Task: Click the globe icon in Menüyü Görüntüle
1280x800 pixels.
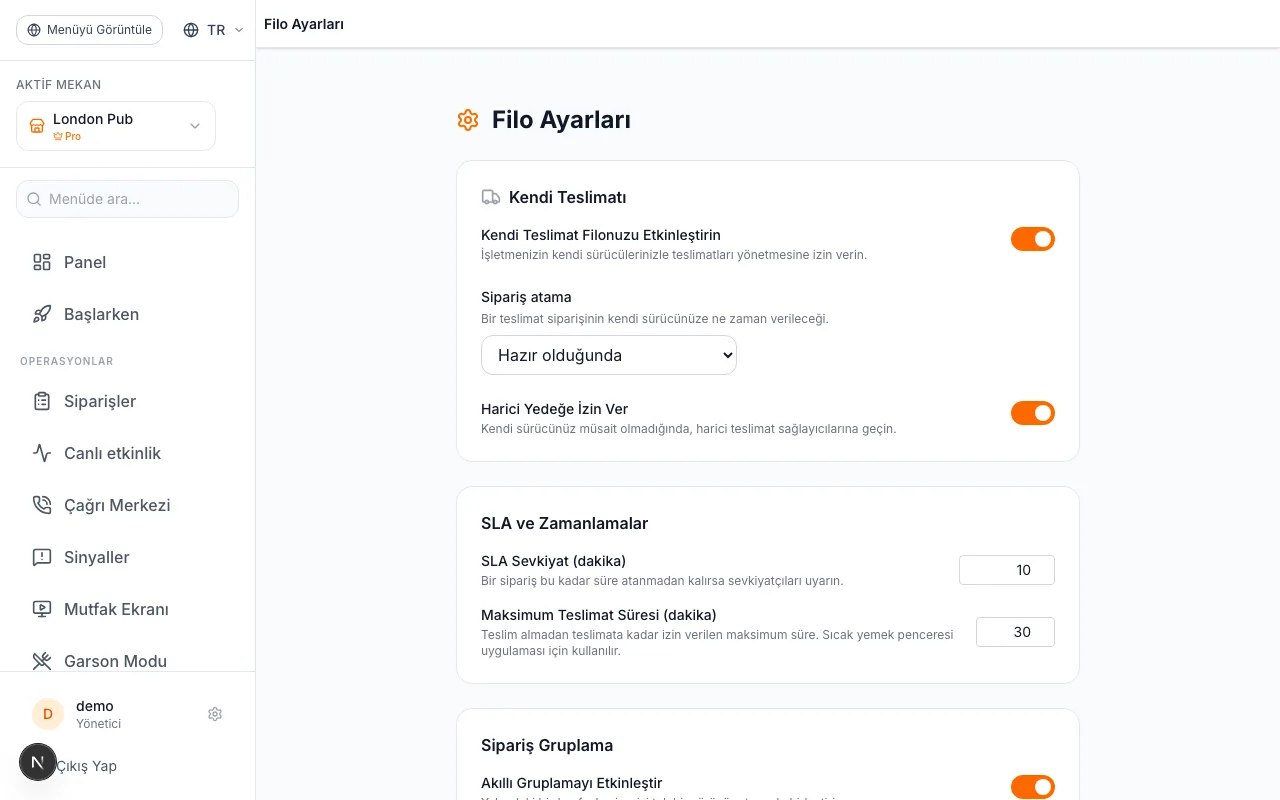Action: (34, 30)
